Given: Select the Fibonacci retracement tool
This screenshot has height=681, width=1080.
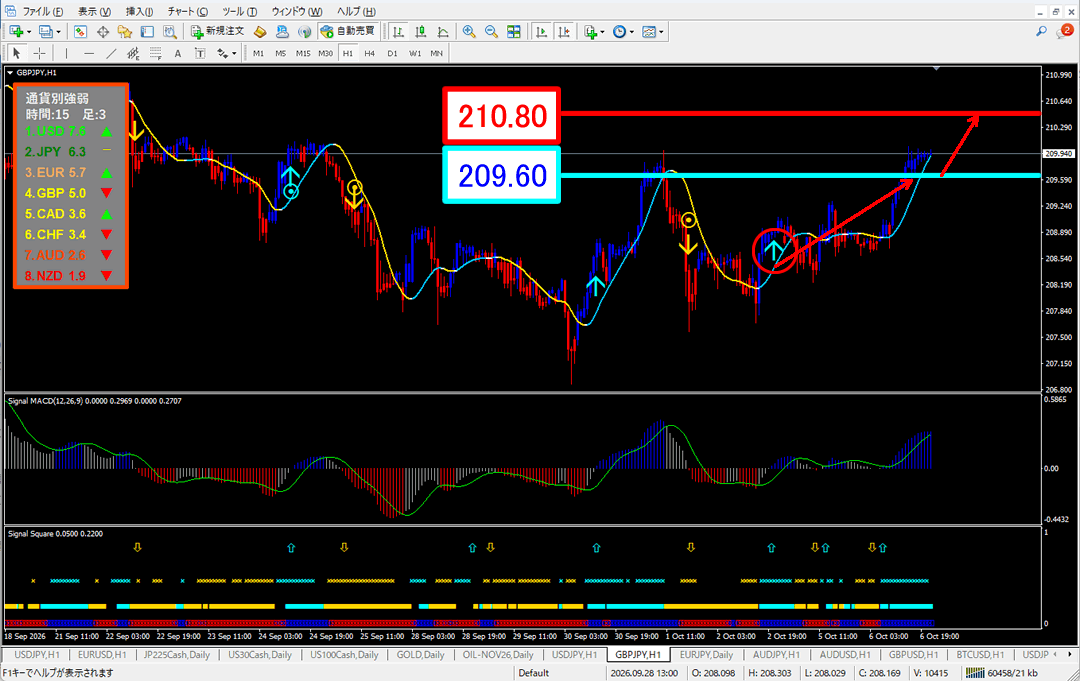Looking at the screenshot, I should [156, 53].
